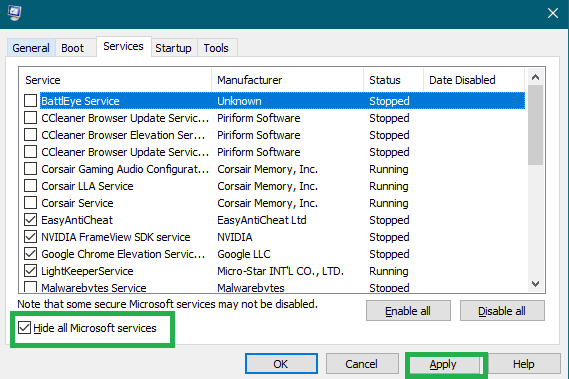This screenshot has width=569, height=379.
Task: Untick the LightKeeperService checkbox
Action: [30, 271]
